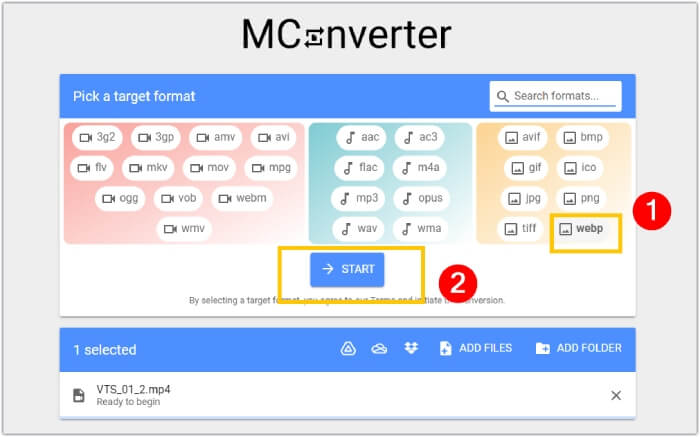Import files from Google Drive icon
Image resolution: width=700 pixels, height=437 pixels.
pyautogui.click(x=348, y=348)
